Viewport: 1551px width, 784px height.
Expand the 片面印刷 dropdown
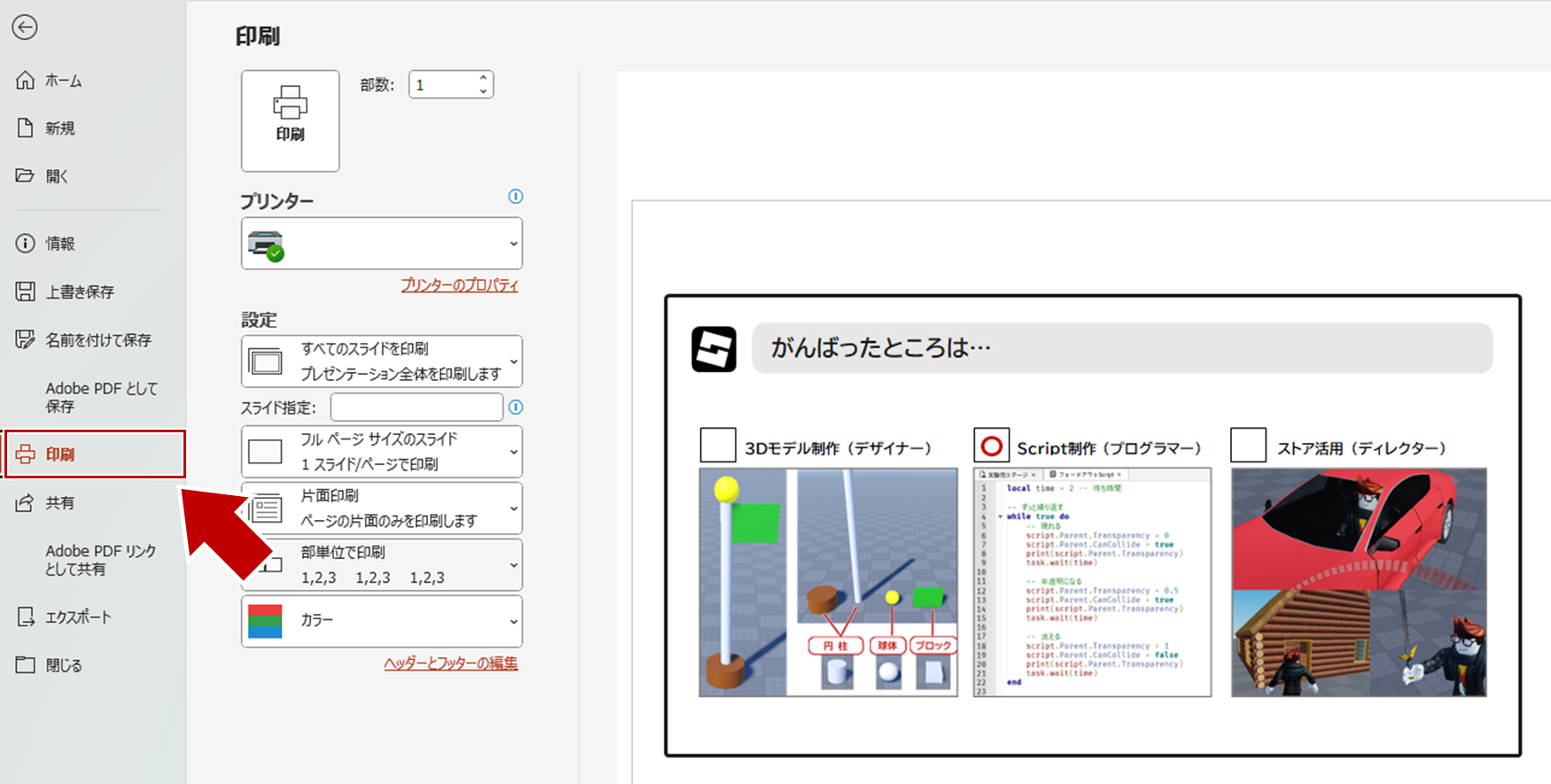pyautogui.click(x=382, y=508)
